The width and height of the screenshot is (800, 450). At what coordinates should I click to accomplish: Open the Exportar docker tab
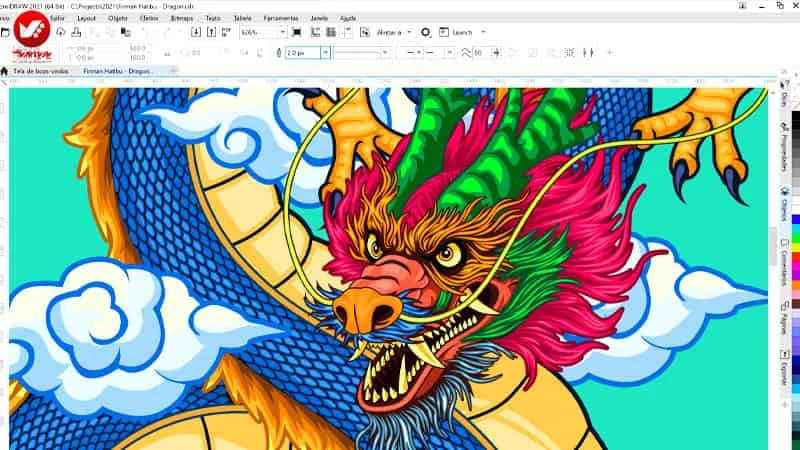click(x=785, y=367)
